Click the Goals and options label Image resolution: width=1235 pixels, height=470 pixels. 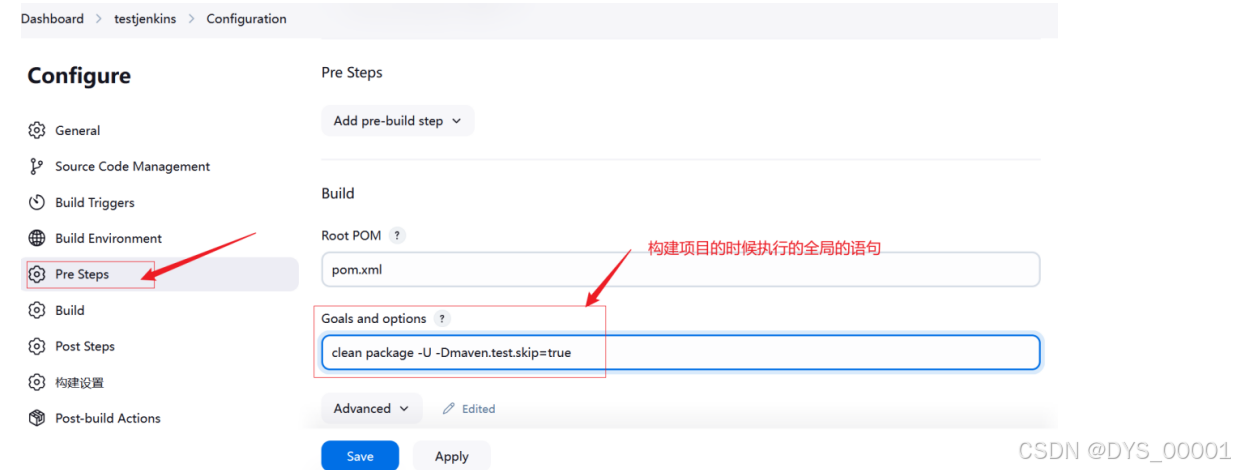coord(374,318)
